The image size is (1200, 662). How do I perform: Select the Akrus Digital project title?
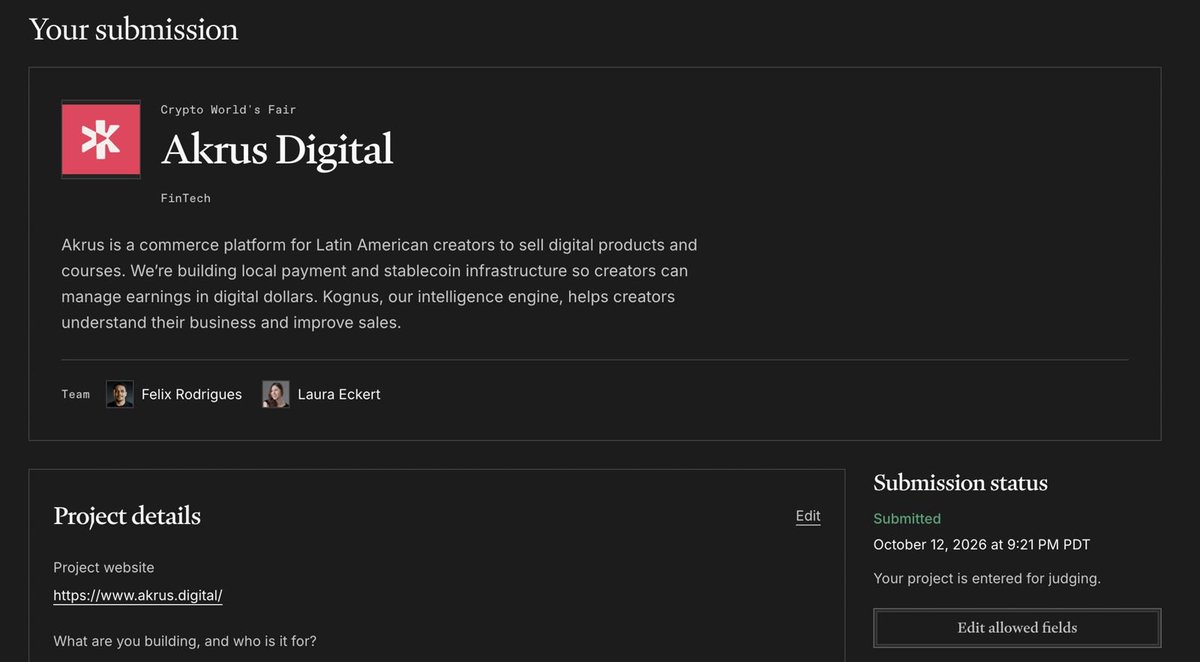tap(277, 150)
